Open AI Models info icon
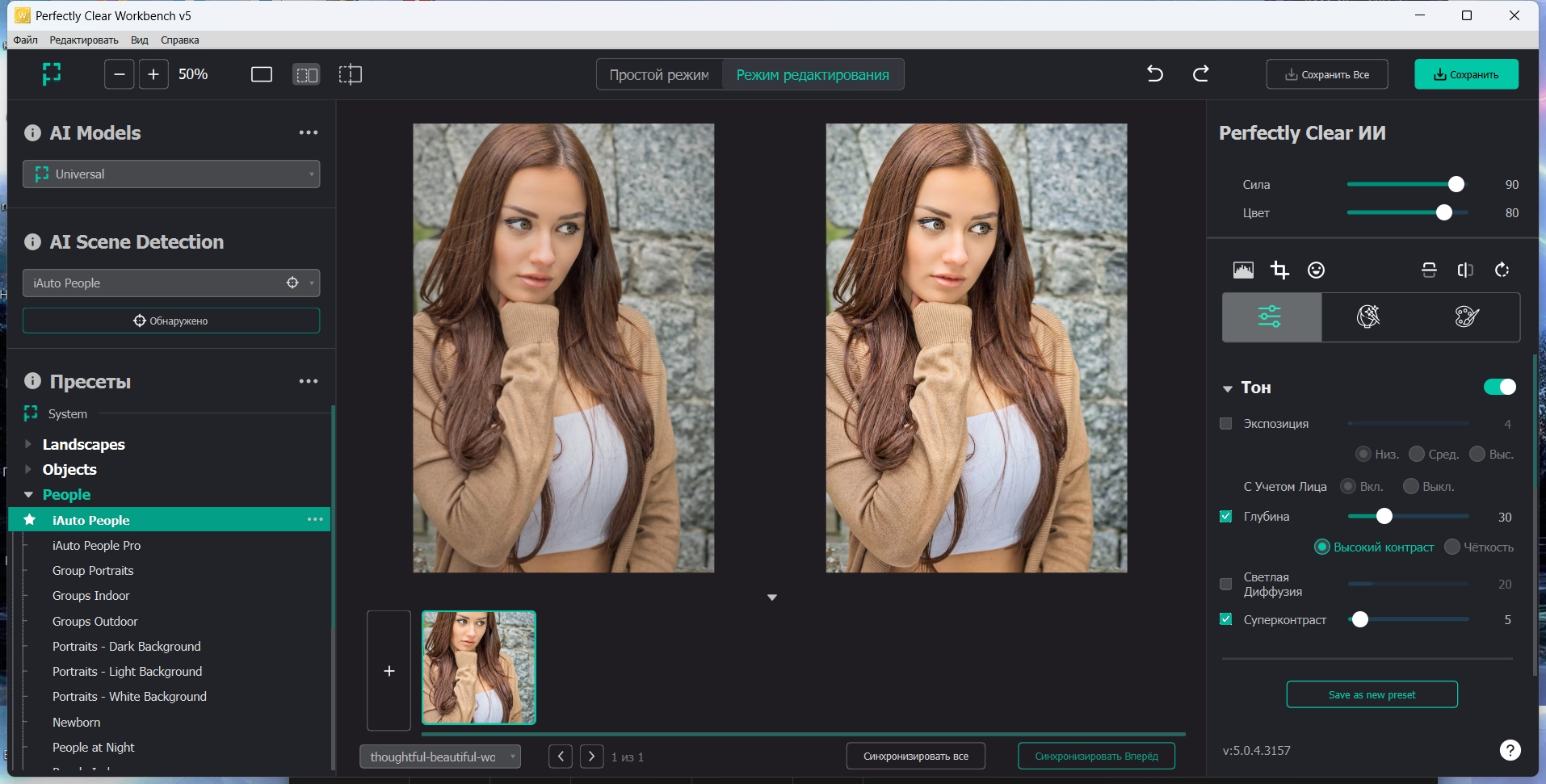 (32, 132)
